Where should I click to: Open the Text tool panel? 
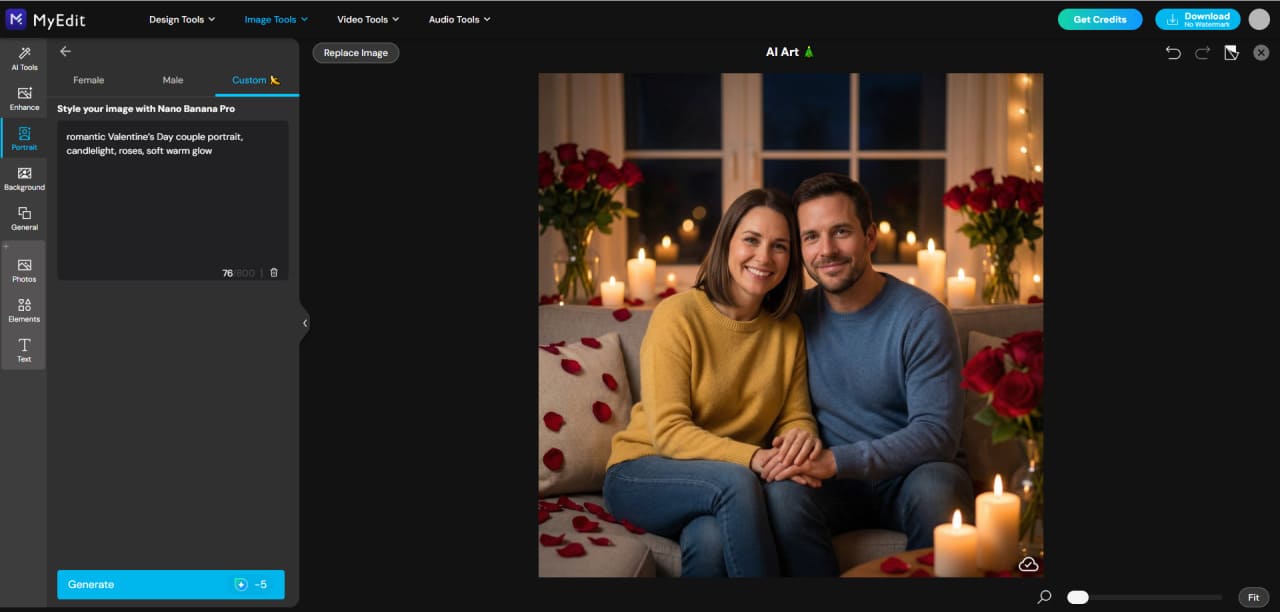[x=24, y=350]
